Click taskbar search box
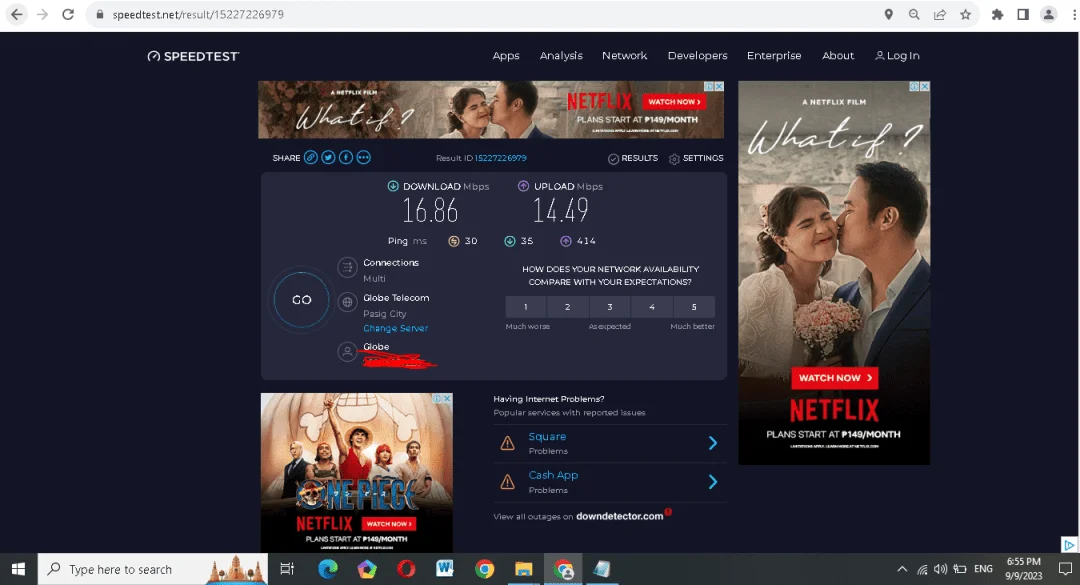 coord(153,569)
